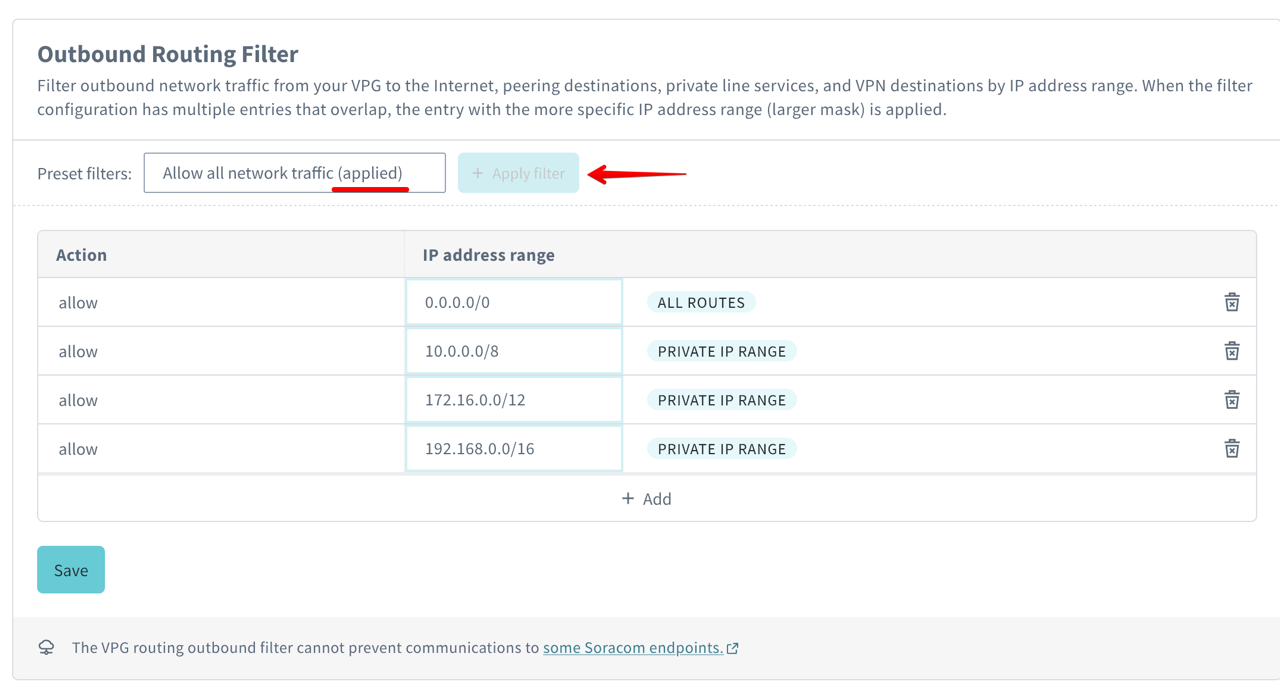
Task: Click PRIVATE IP RANGE badge for 172.16.0.0/12
Action: [722, 400]
